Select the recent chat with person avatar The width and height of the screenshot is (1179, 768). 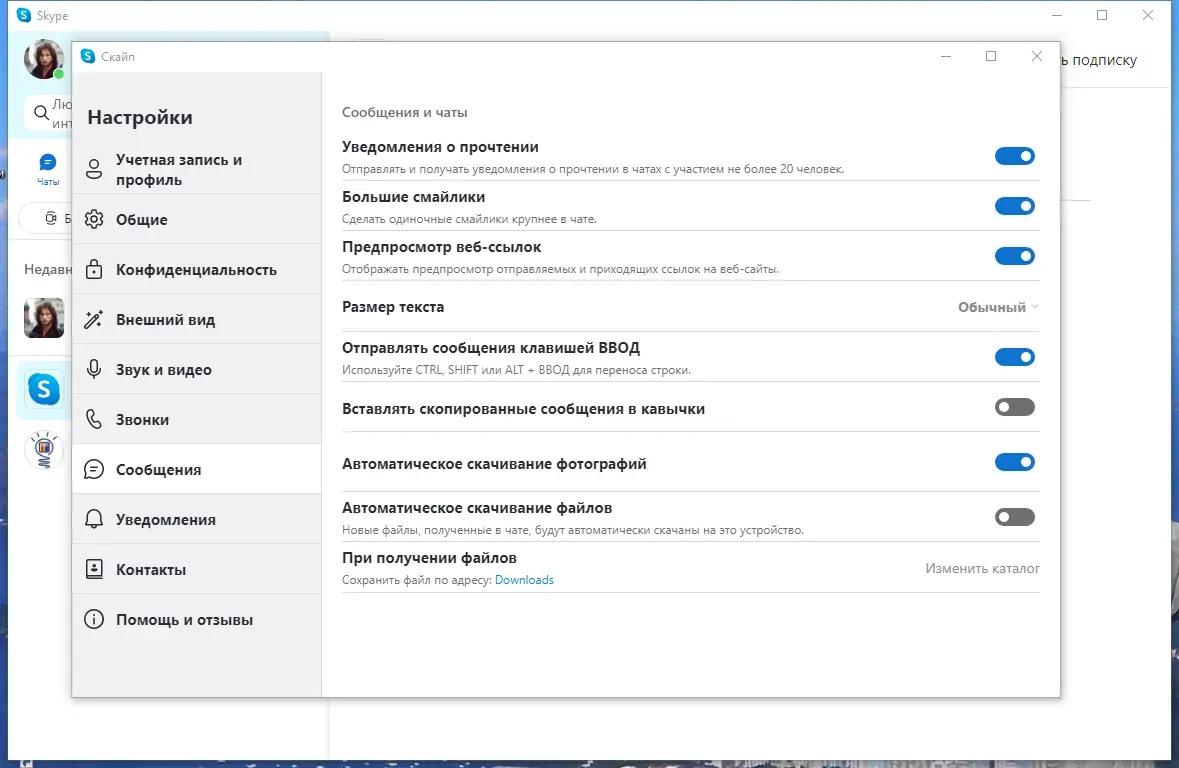(44, 317)
